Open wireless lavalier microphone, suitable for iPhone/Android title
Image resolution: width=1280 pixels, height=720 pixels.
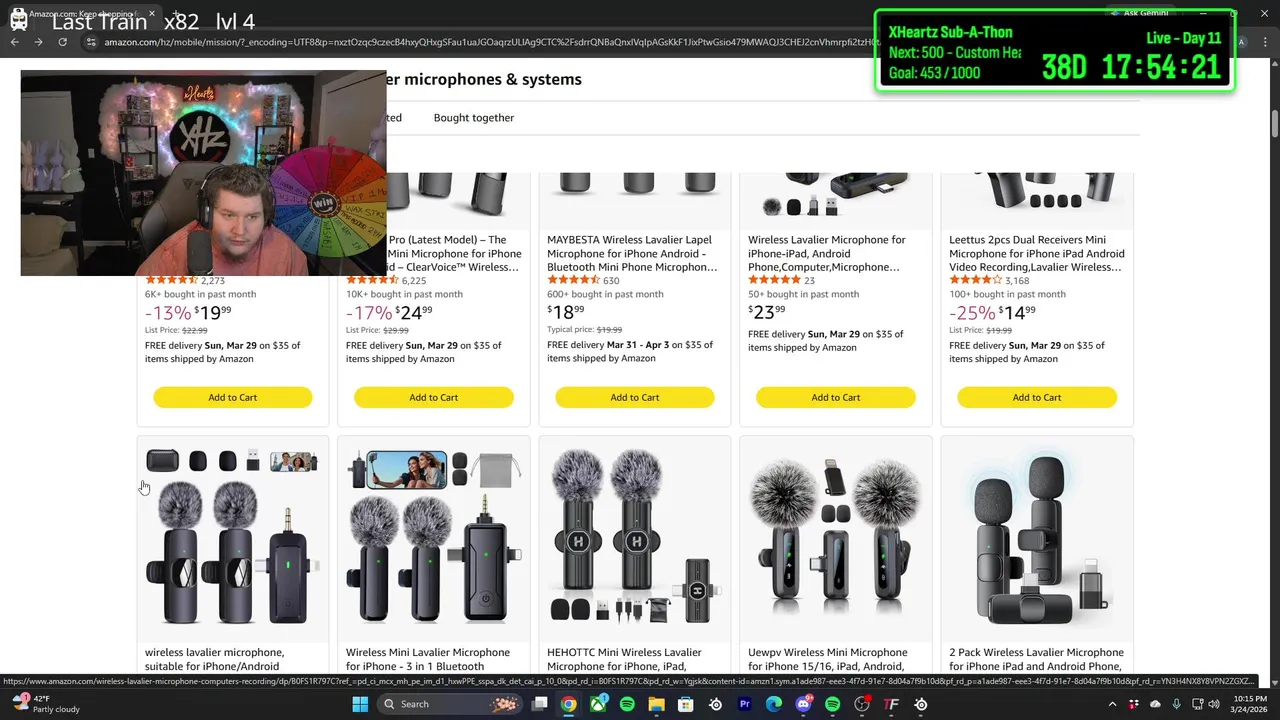coord(214,659)
